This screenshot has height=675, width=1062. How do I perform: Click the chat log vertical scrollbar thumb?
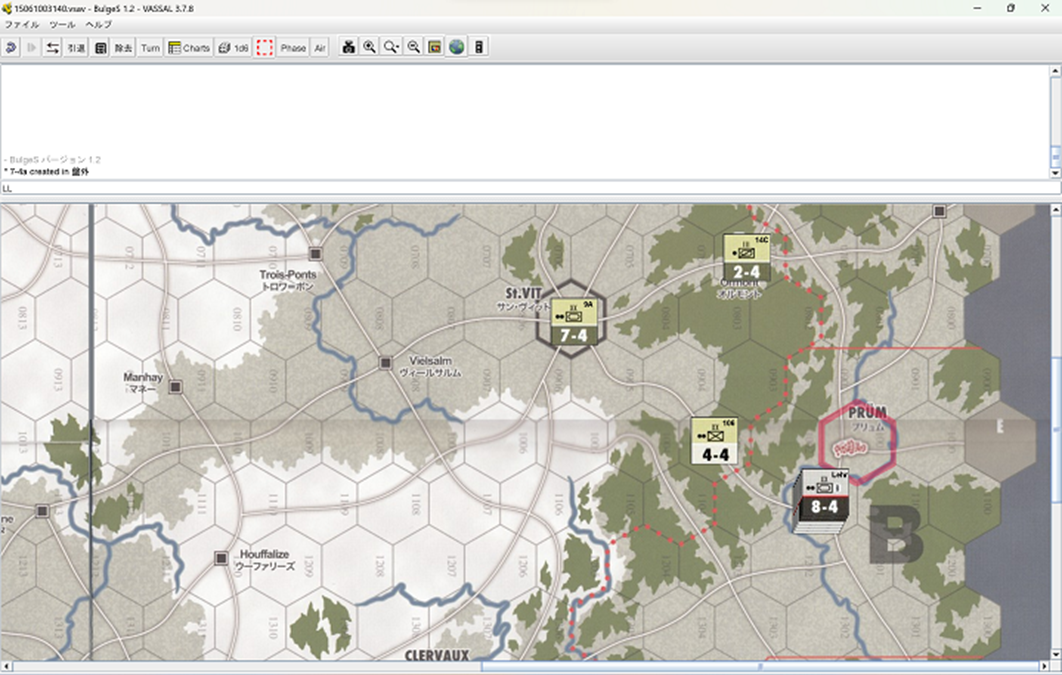pyautogui.click(x=1055, y=157)
